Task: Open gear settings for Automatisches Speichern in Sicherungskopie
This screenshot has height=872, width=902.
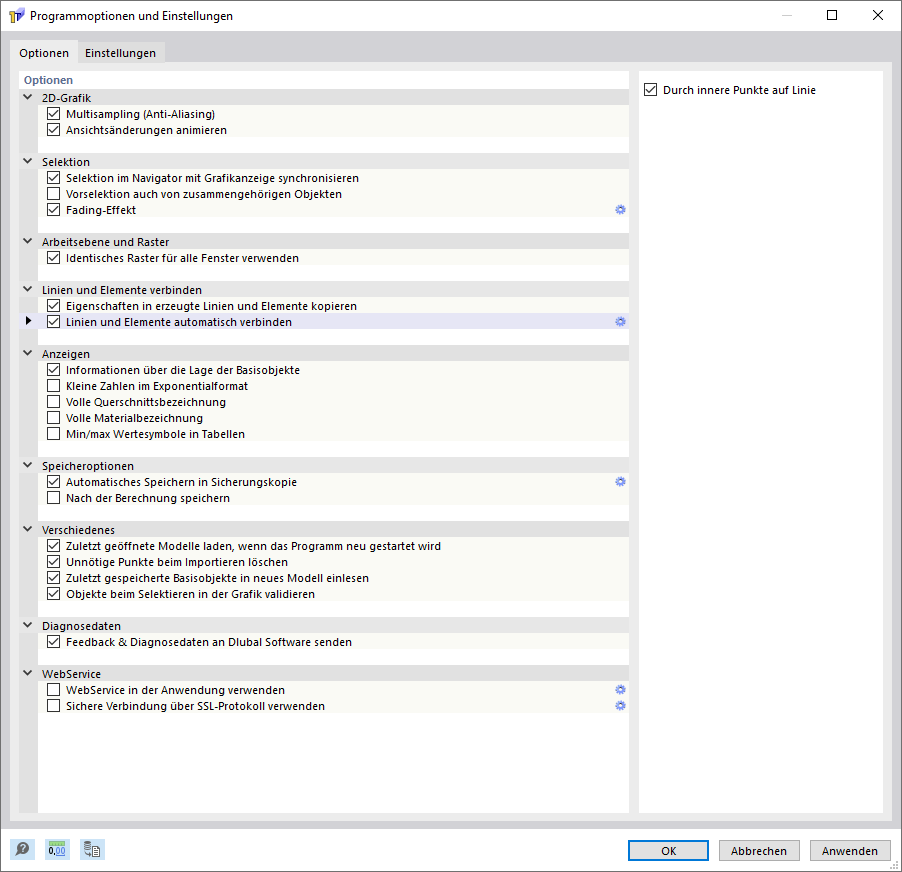Action: click(620, 481)
